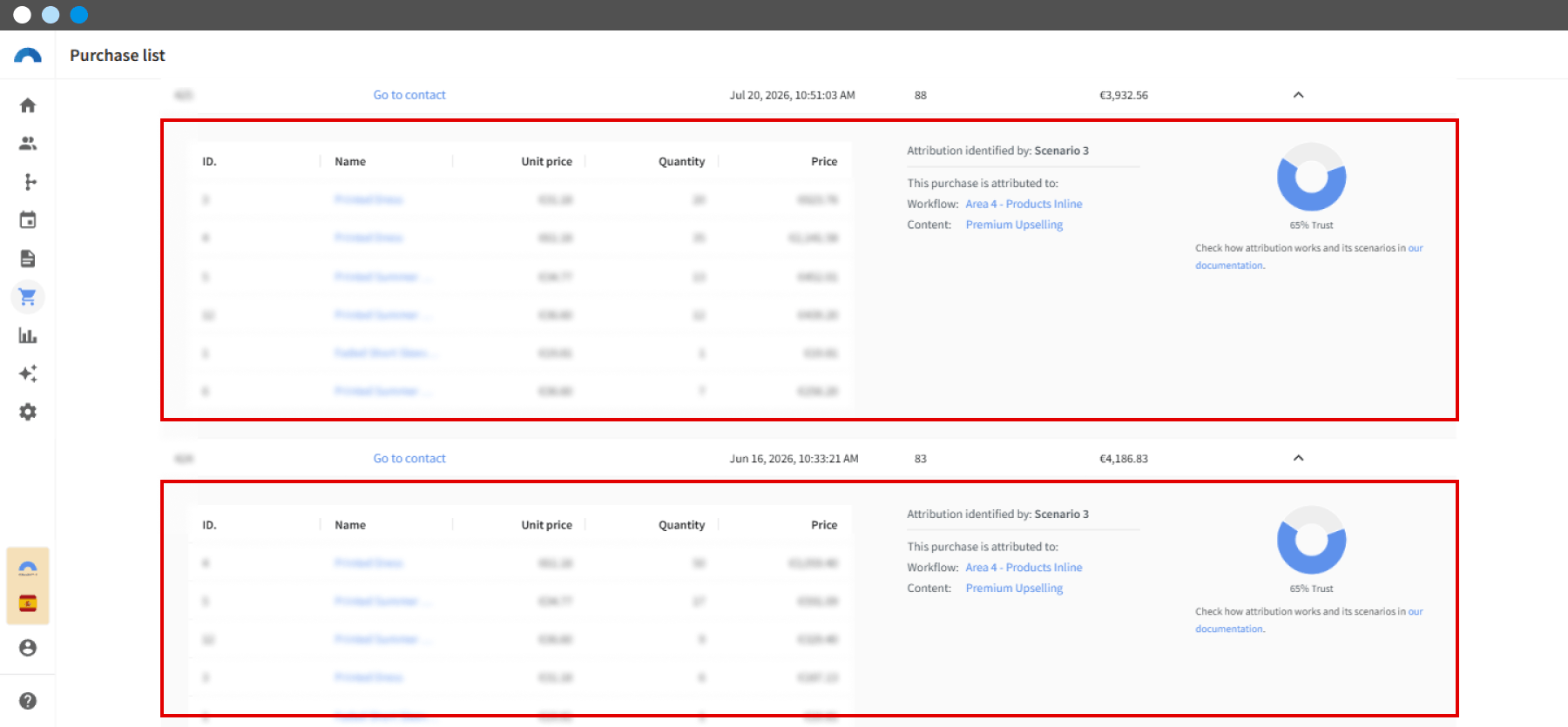Go to contact for the €3,932.56 purchase
This screenshot has width=1568, height=727.
coord(409,95)
